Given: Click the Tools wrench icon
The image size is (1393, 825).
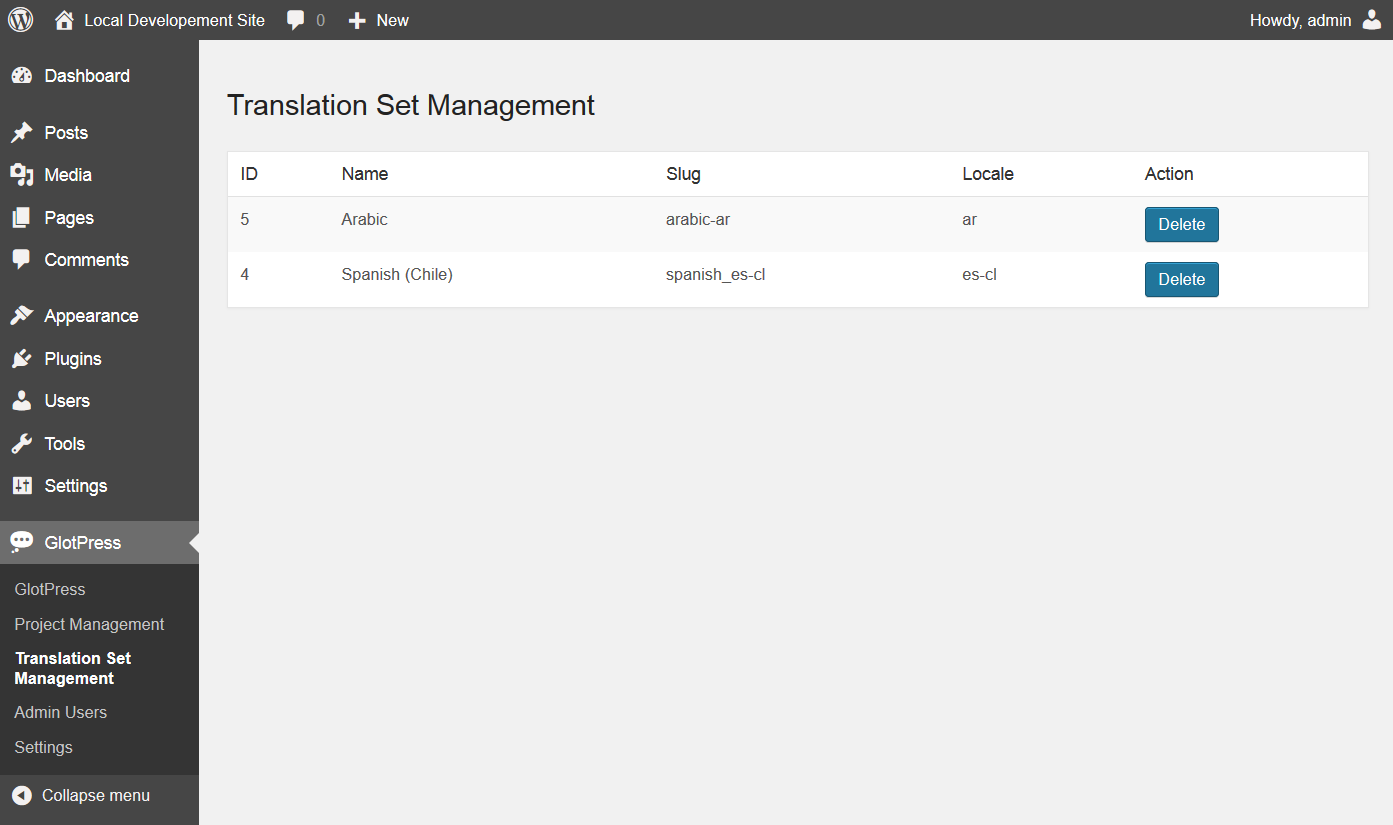Looking at the screenshot, I should point(22,444).
